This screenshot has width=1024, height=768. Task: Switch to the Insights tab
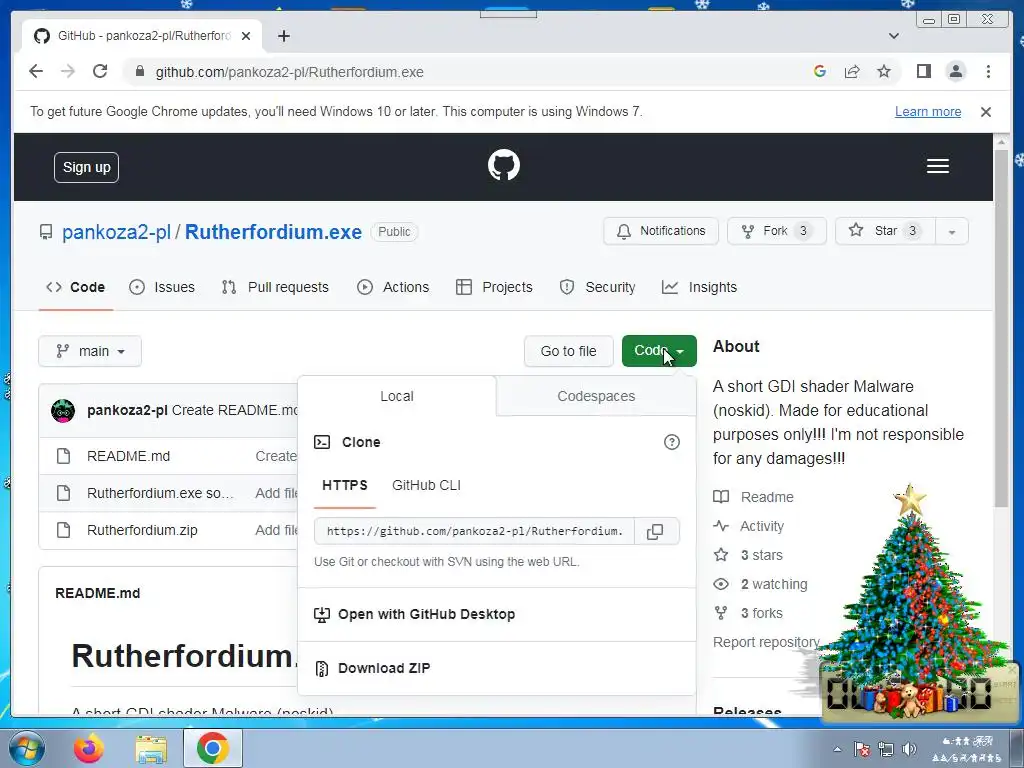tap(699, 287)
